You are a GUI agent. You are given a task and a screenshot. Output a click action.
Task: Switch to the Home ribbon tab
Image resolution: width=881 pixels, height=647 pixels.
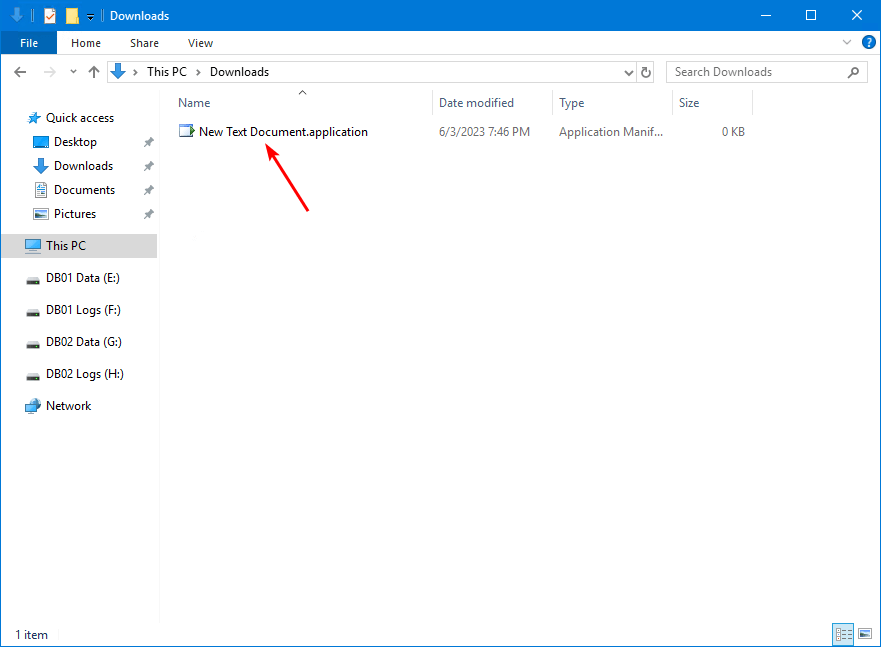coord(86,43)
